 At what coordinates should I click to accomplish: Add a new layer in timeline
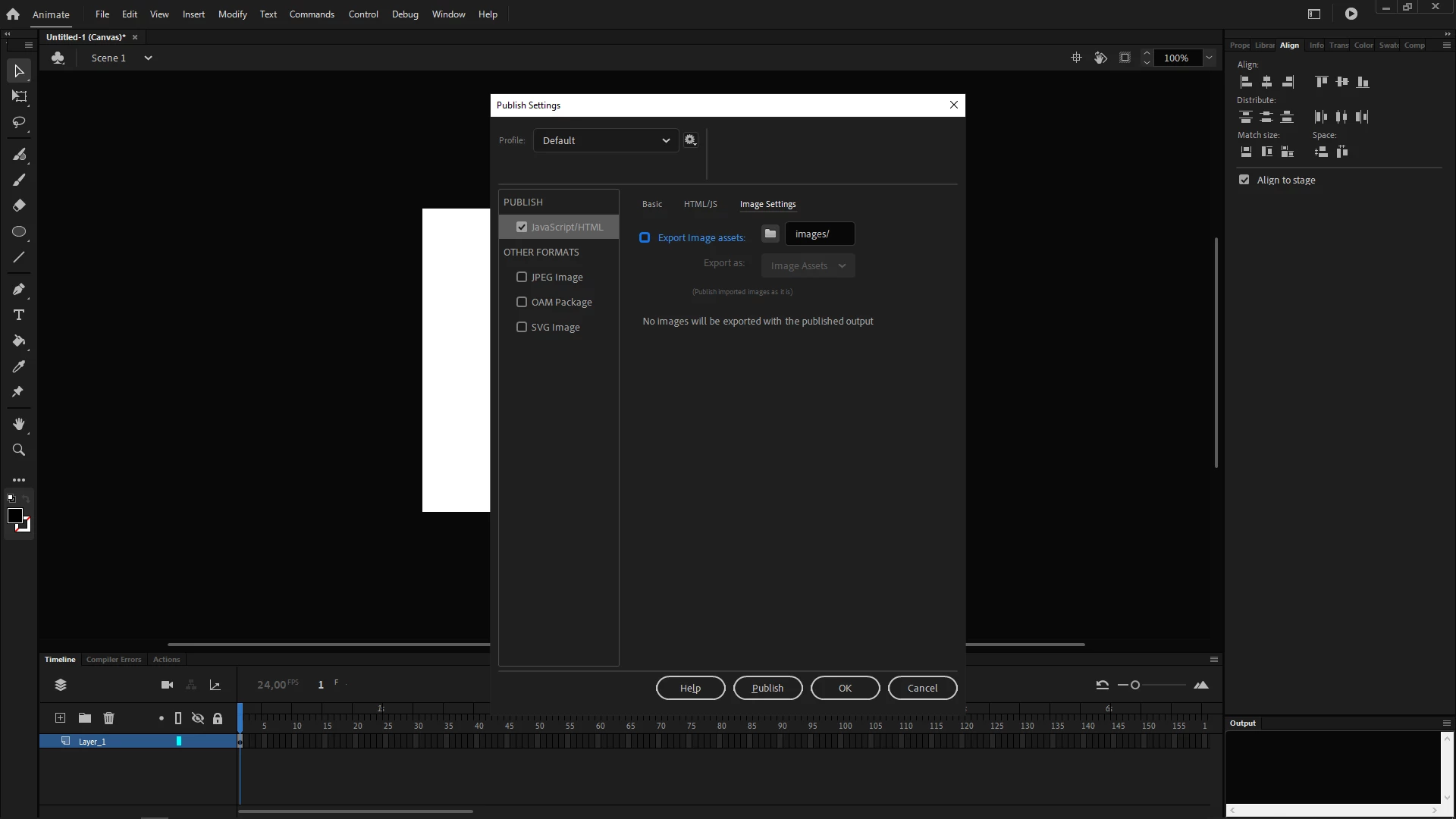tap(61, 718)
